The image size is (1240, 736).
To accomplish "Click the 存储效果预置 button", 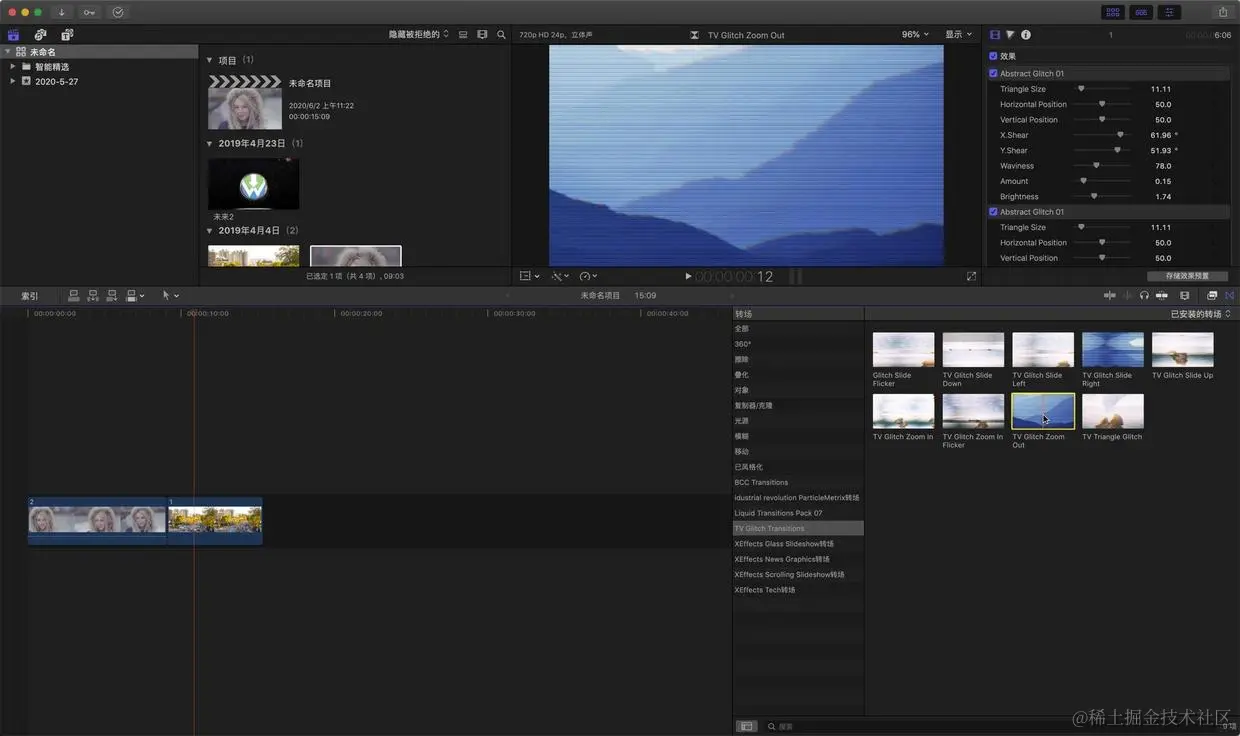I will coord(1187,276).
